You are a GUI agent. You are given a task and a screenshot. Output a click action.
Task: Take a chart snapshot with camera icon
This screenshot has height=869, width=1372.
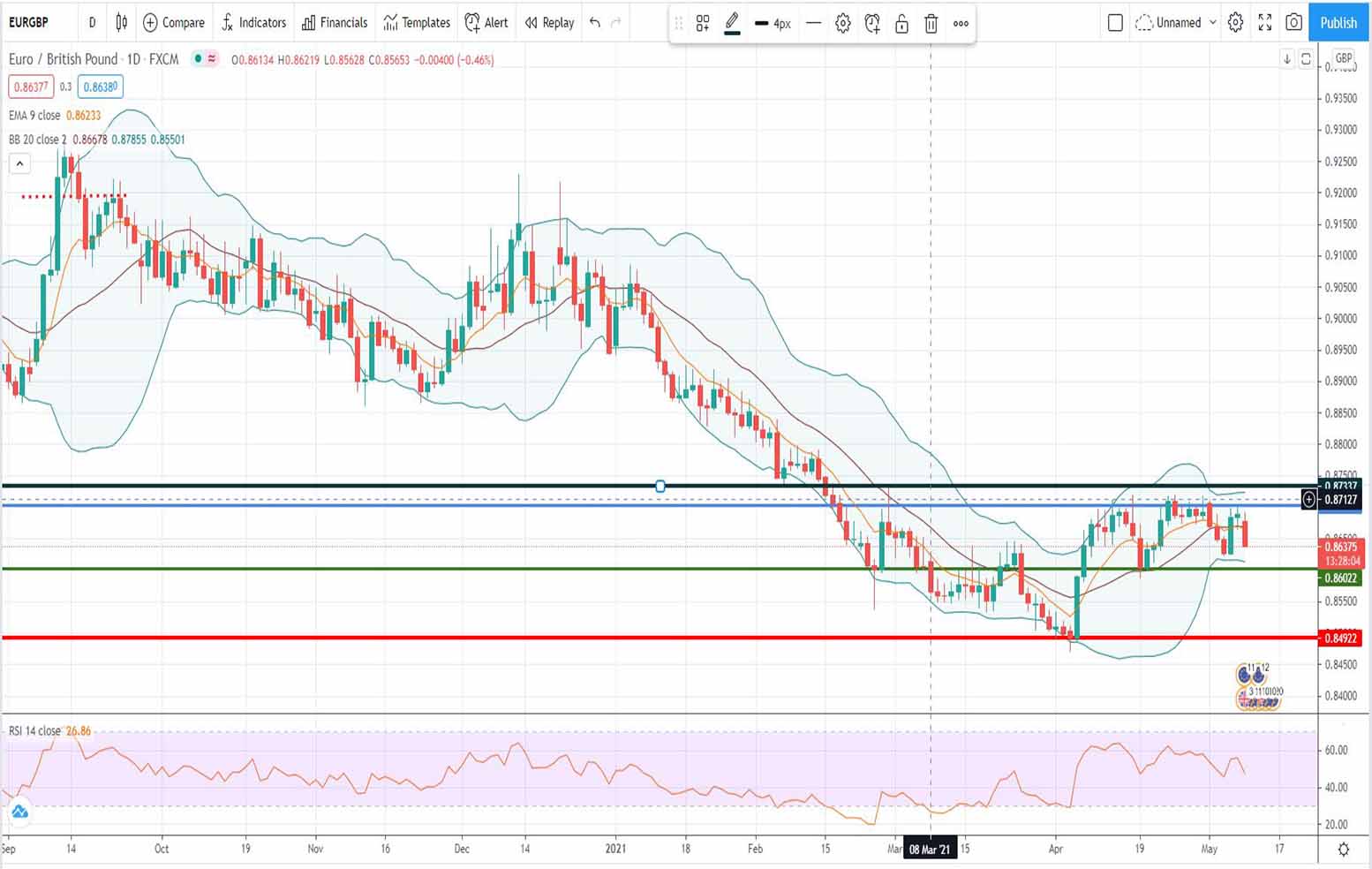(1293, 23)
